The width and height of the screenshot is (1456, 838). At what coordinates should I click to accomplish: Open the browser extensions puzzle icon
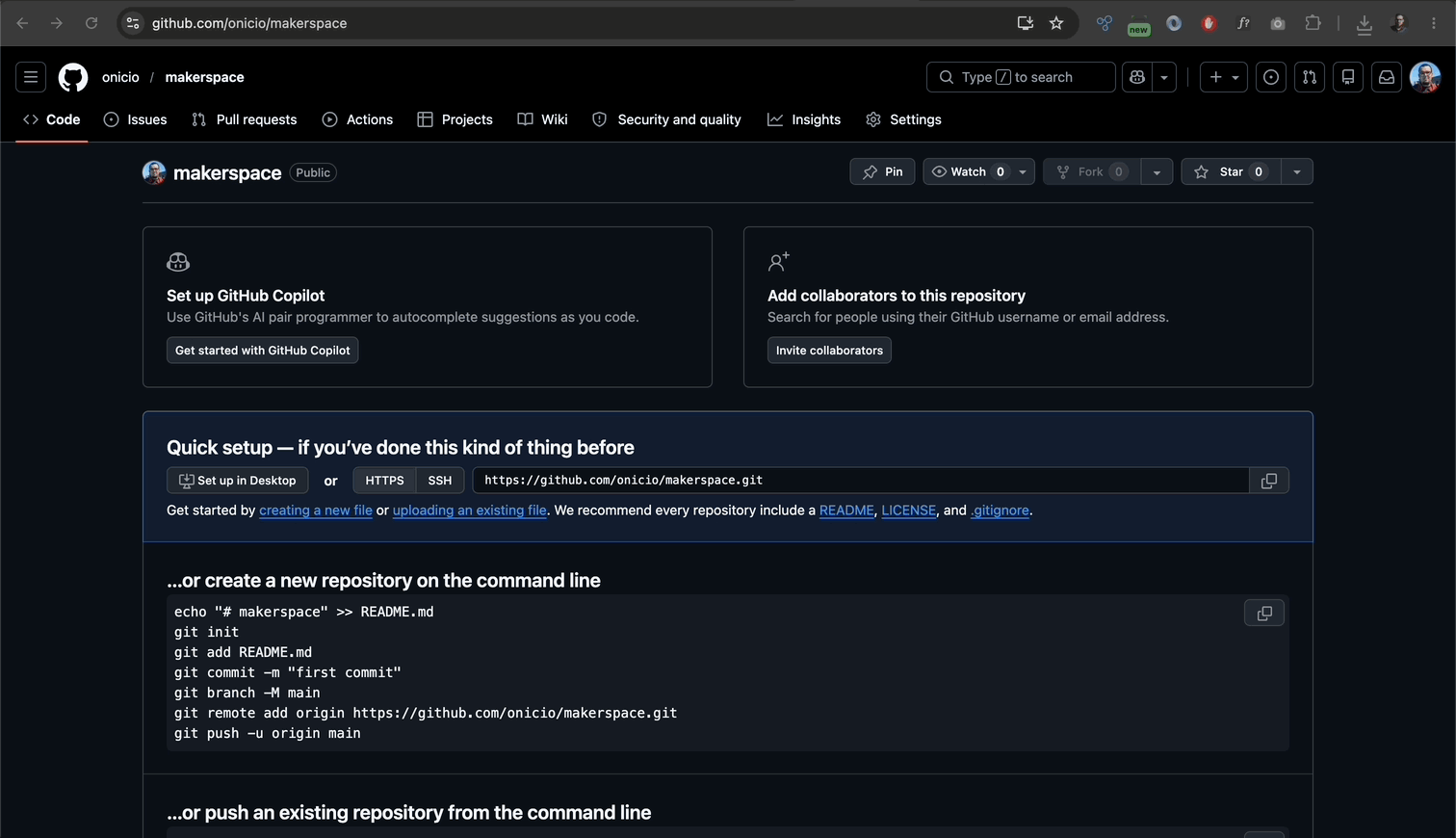tap(1313, 23)
